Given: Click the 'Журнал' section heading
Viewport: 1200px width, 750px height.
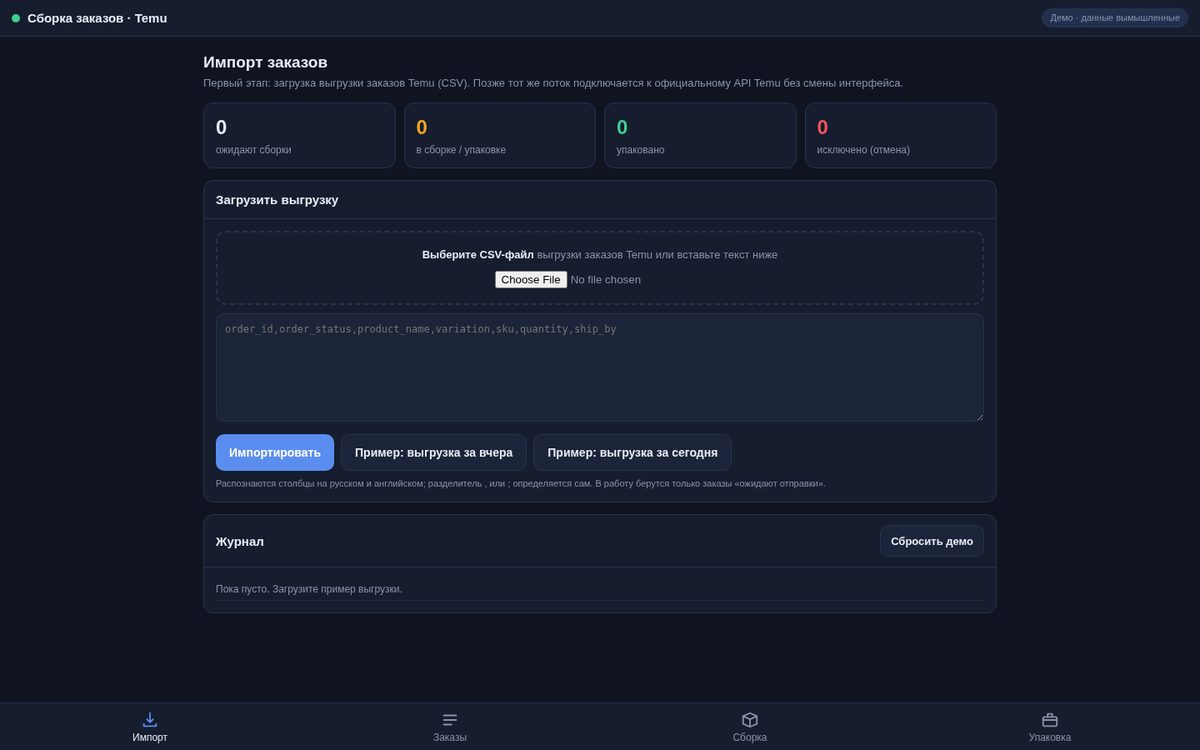Looking at the screenshot, I should [x=240, y=541].
